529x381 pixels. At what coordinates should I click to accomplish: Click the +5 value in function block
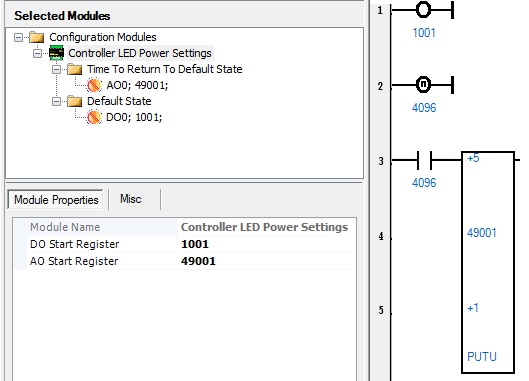(473, 158)
